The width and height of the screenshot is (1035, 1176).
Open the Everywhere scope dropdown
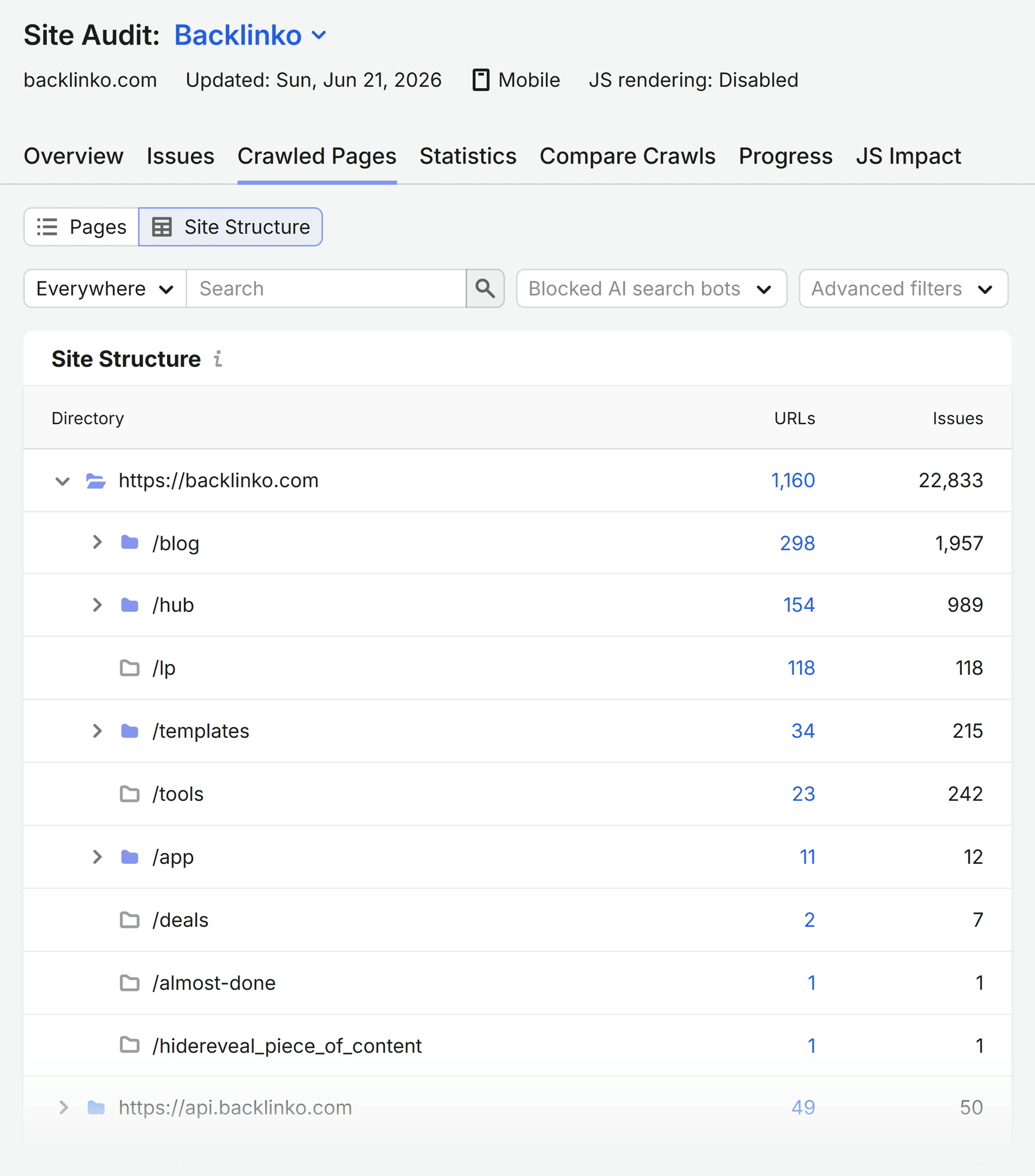pyautogui.click(x=105, y=289)
